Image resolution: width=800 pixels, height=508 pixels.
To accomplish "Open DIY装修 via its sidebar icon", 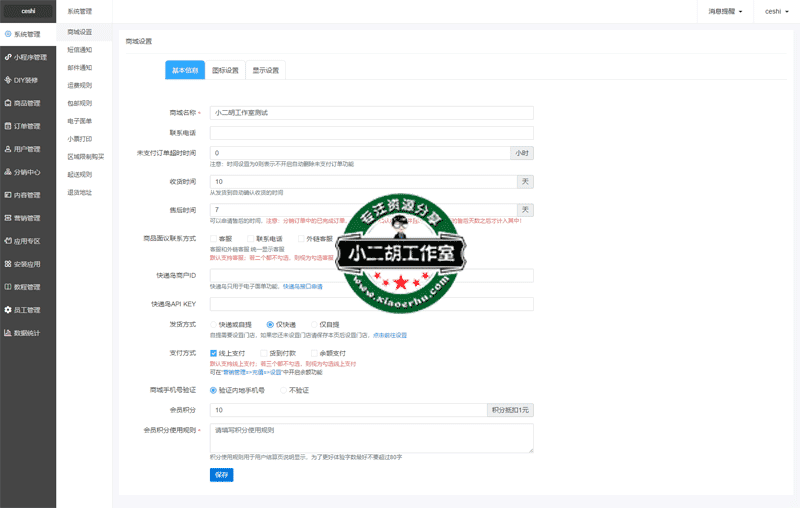I will coord(8,80).
